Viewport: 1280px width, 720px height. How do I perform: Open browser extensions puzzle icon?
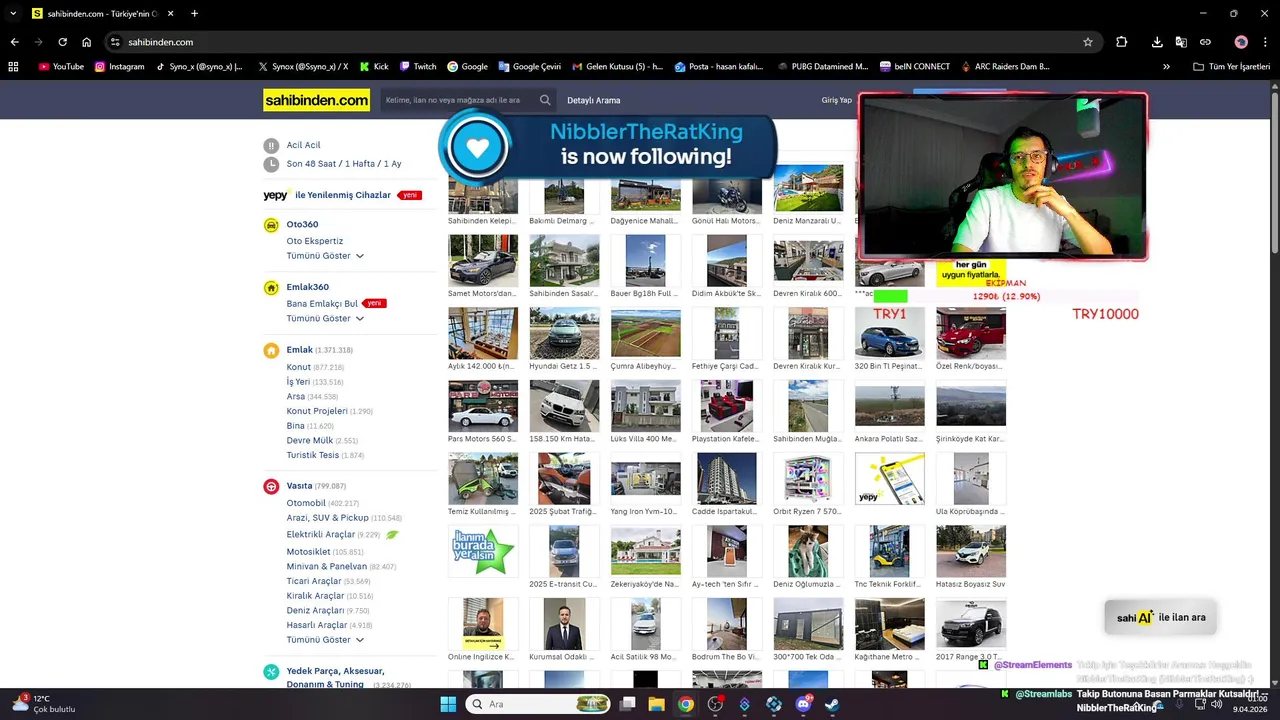(1121, 42)
